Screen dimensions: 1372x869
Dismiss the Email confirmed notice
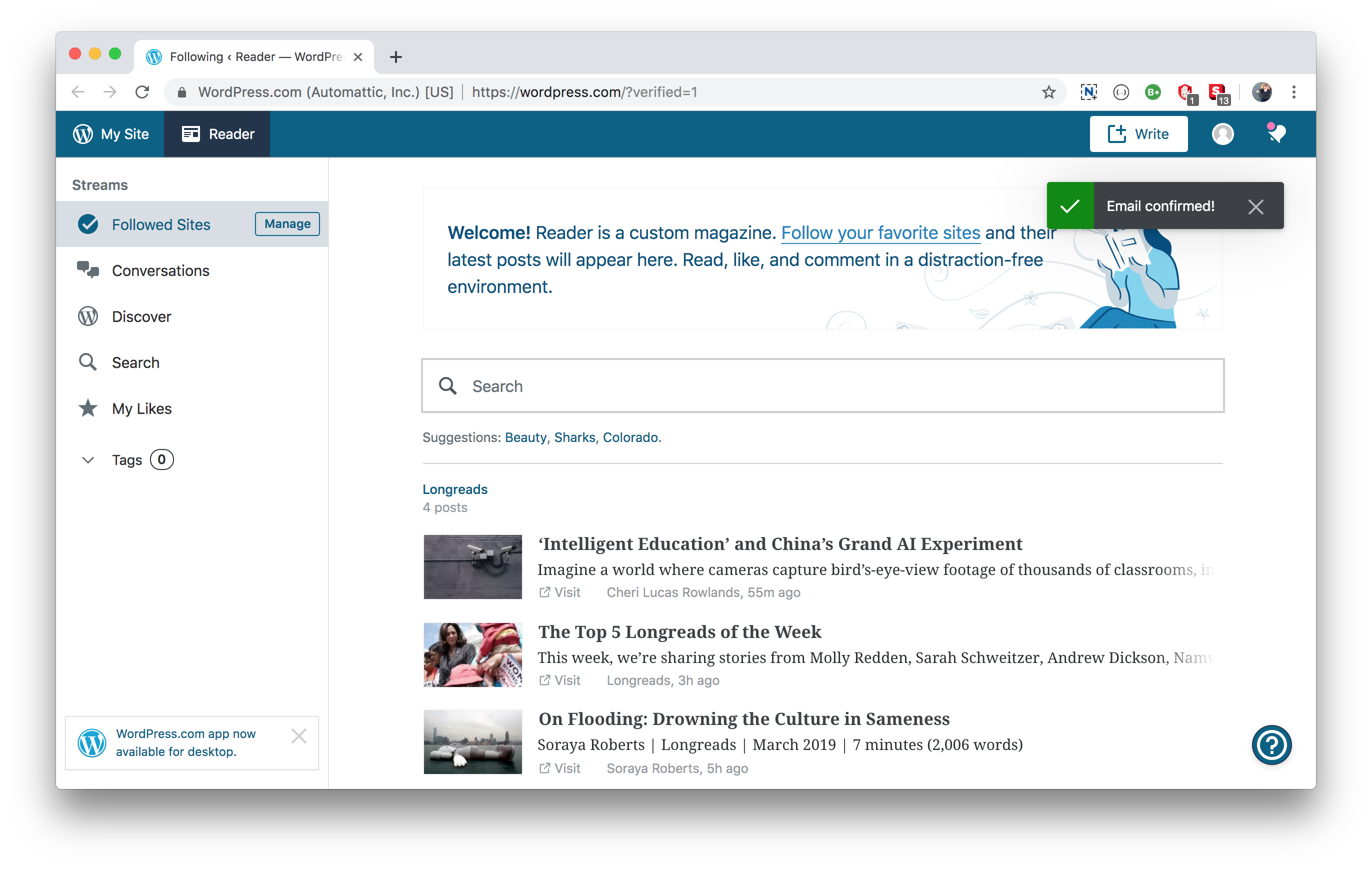click(x=1255, y=206)
